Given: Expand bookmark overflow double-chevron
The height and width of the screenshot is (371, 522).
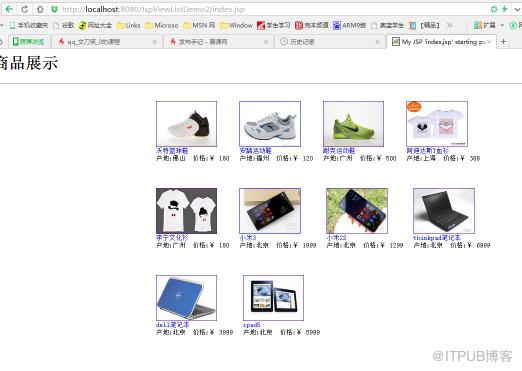Looking at the screenshot, I should point(450,25).
